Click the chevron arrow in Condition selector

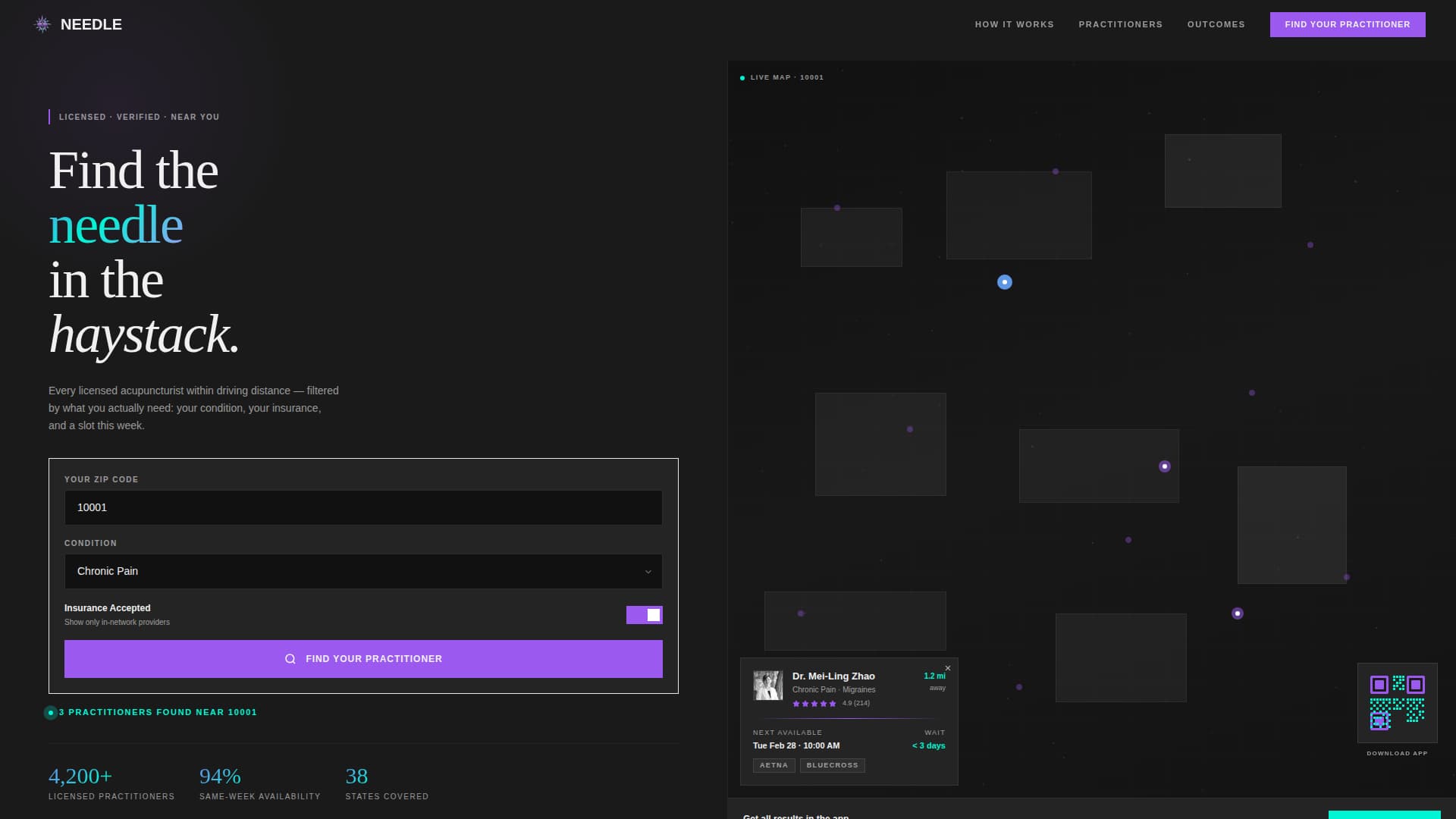[x=648, y=572]
